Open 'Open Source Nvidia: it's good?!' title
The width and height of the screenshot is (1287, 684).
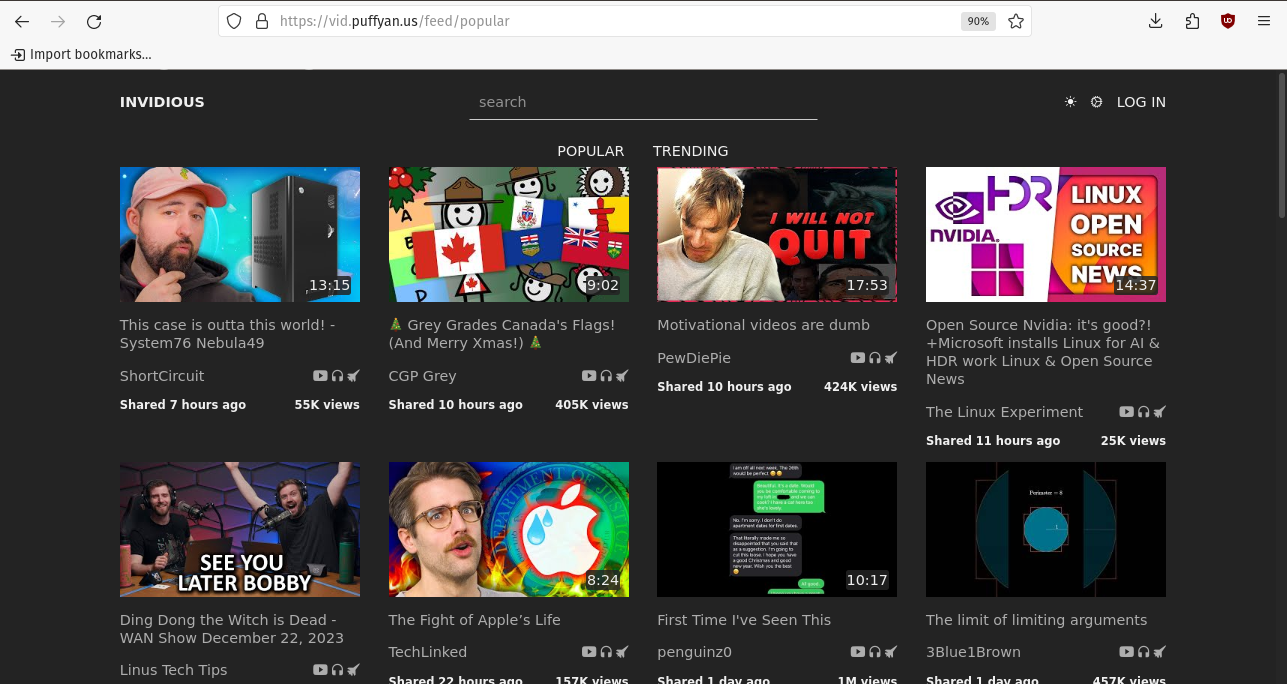pos(1043,352)
